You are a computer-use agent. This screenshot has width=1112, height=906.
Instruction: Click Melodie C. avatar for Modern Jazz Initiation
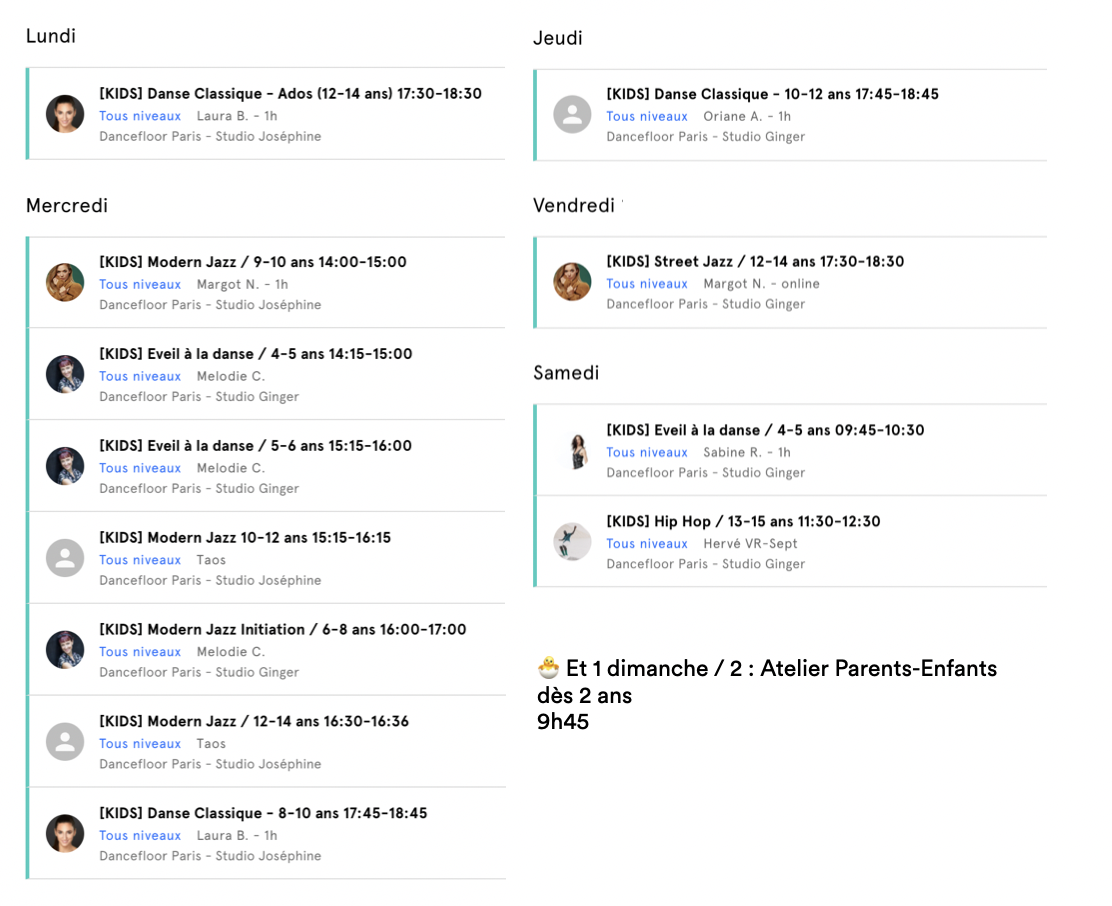pos(65,650)
